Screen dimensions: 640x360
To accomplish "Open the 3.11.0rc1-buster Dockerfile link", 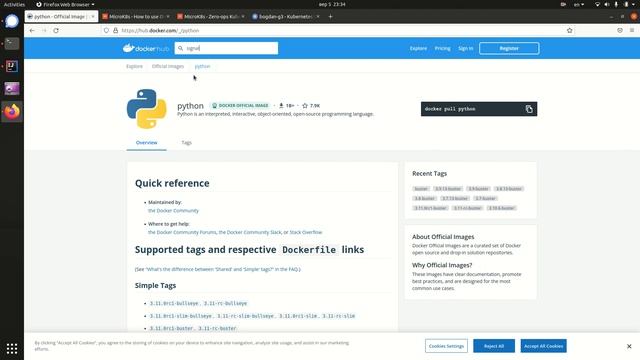I will pos(171,328).
